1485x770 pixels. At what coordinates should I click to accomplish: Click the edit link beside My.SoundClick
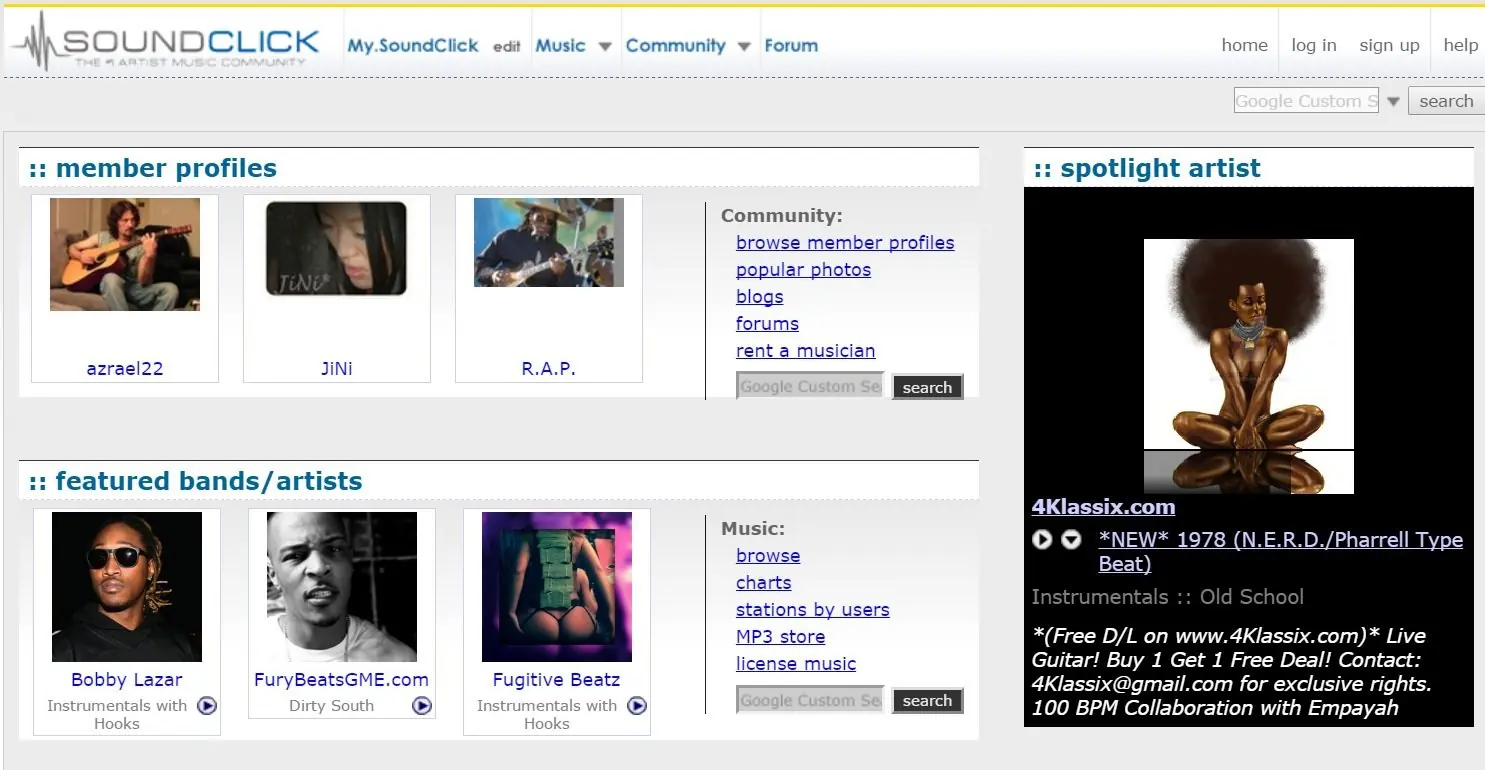tap(507, 46)
